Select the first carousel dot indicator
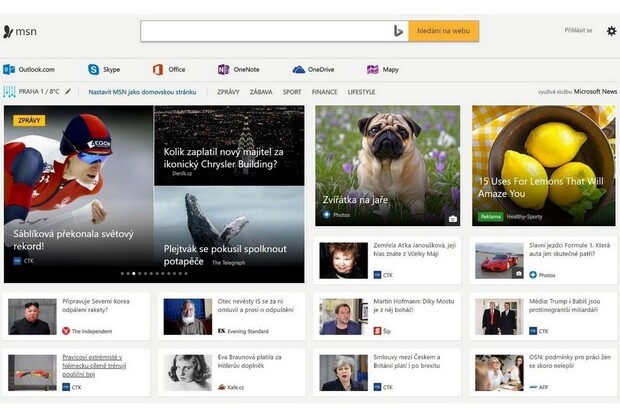620x413 pixels. point(122,273)
